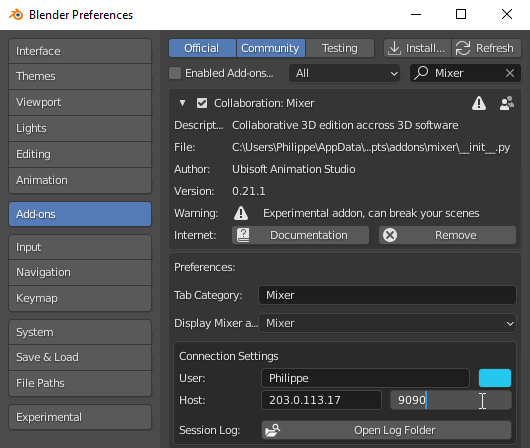This screenshot has height=448, width=530.
Task: Click the download icon on Install button
Action: 394,48
